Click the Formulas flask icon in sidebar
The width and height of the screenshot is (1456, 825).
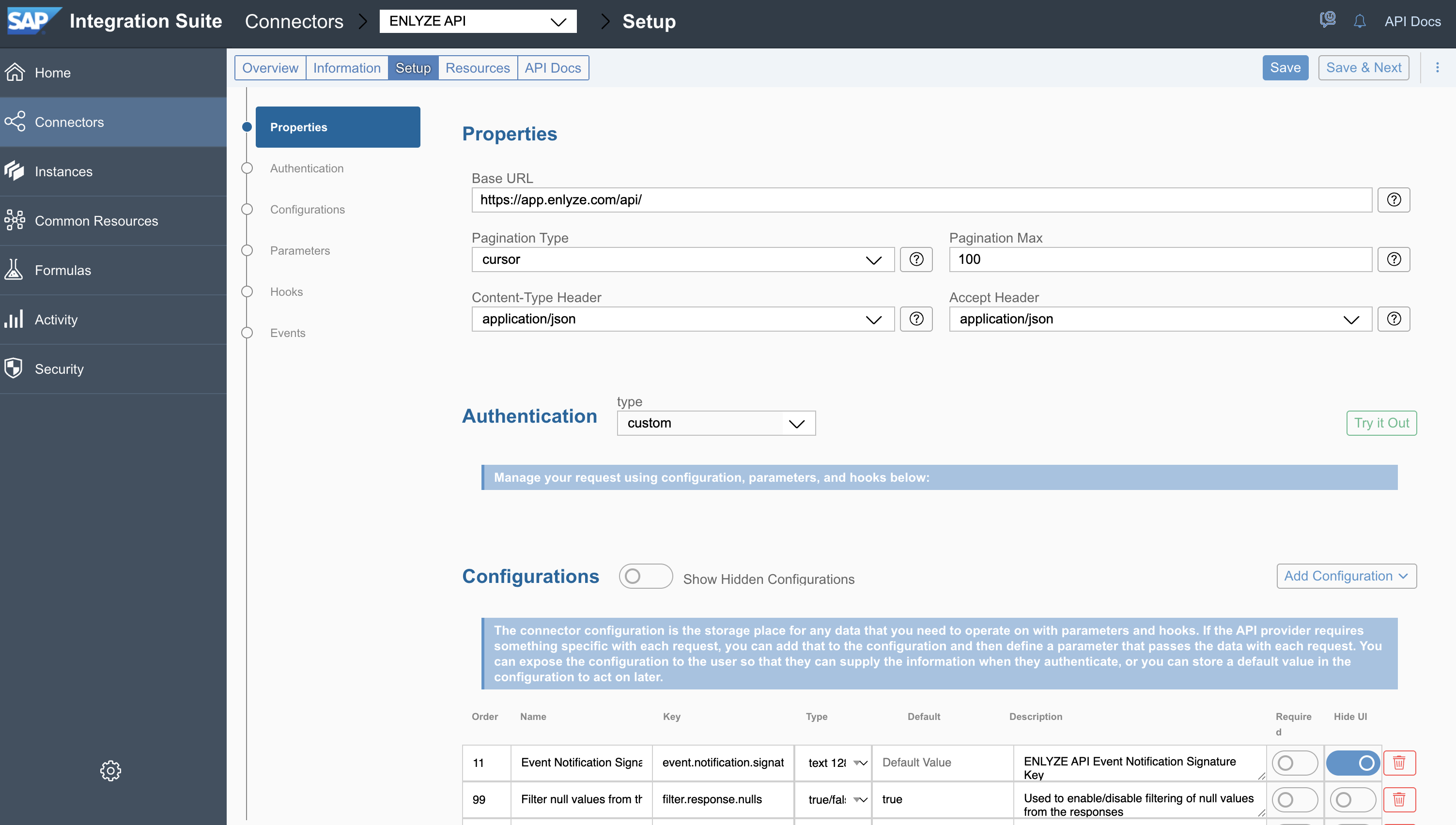[x=14, y=270]
